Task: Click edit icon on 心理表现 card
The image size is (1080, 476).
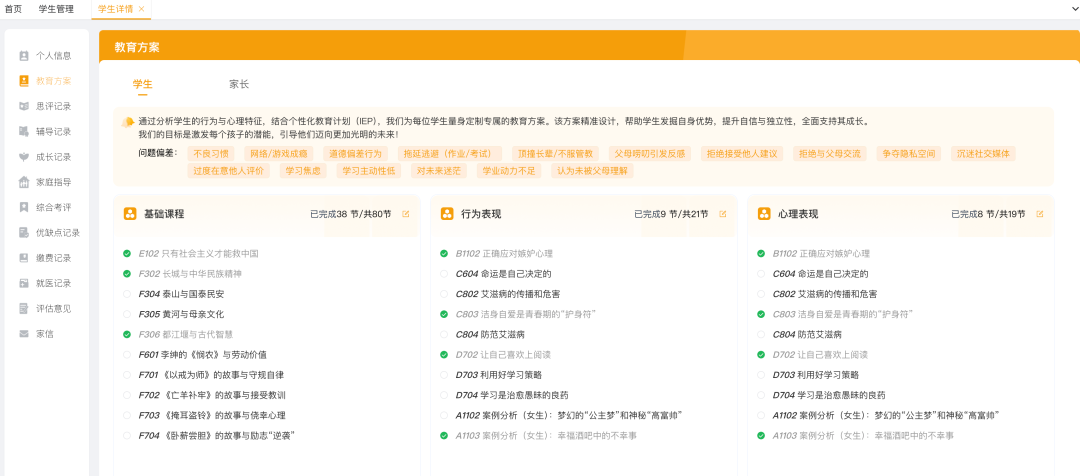Action: pyautogui.click(x=1039, y=214)
